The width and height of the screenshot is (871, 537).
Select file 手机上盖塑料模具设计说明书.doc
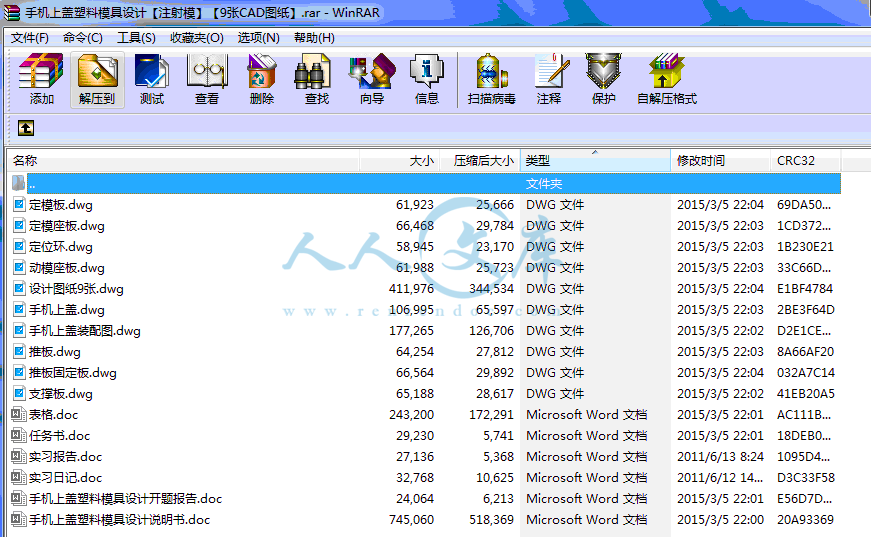point(119,520)
